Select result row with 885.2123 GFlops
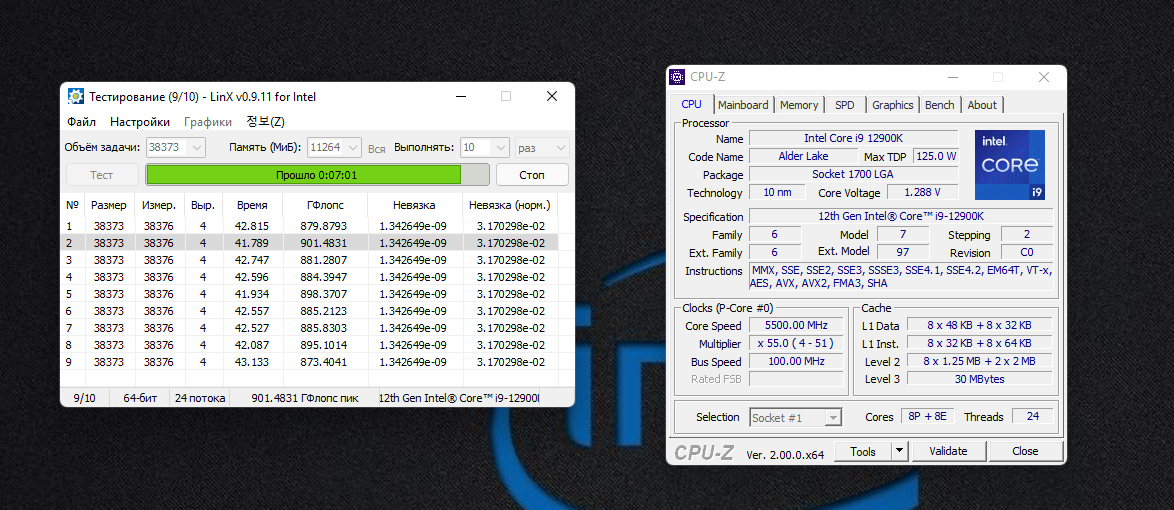This screenshot has width=1174, height=510. (x=309, y=311)
